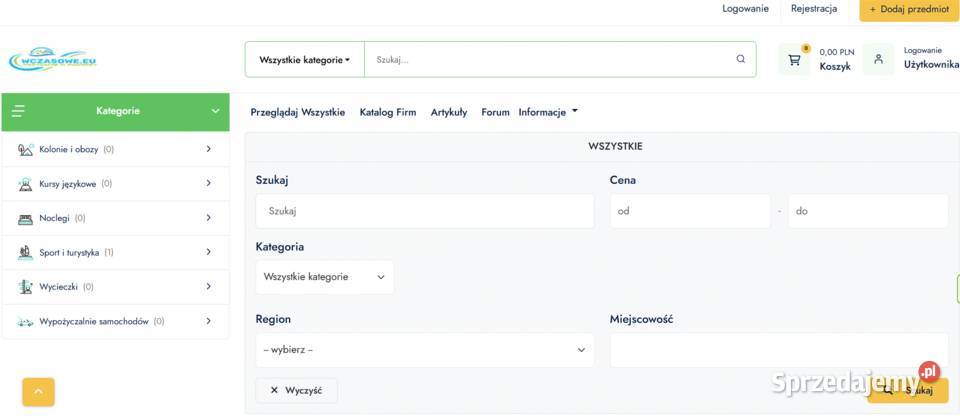Viewport: 960px width, 416px height.
Task: Click the Noclegi bed icon
Action: (26, 218)
